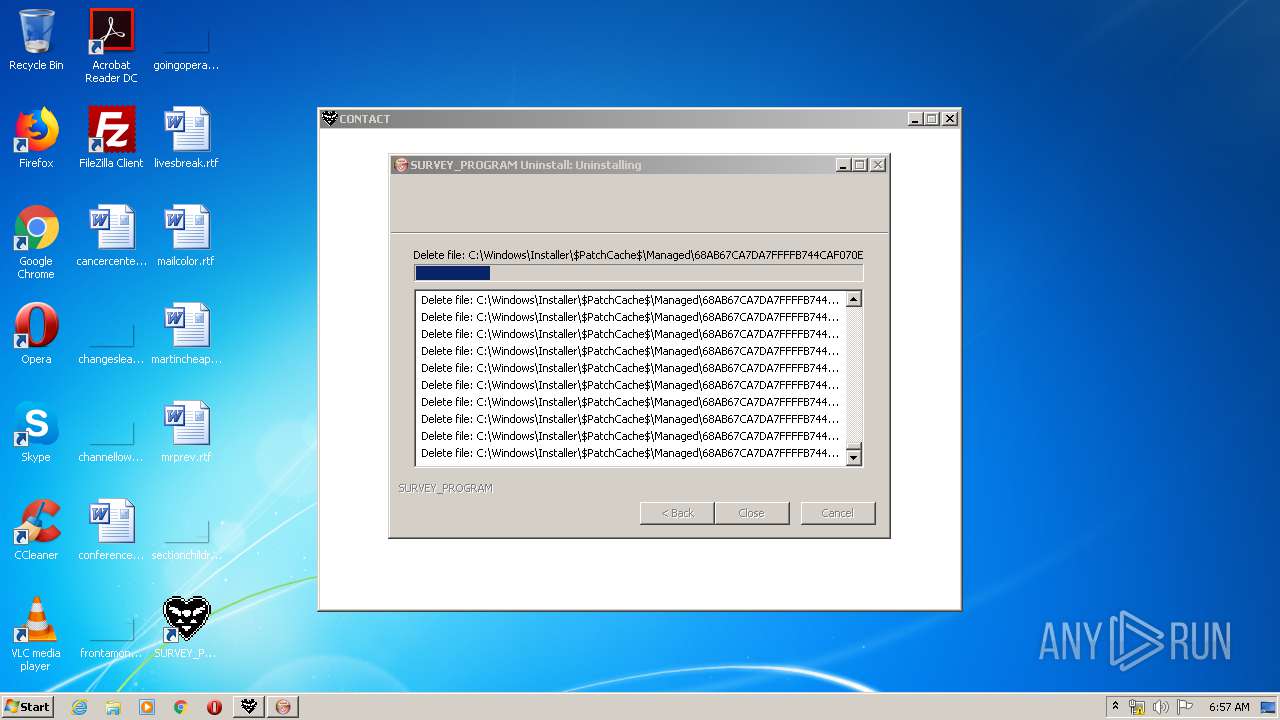The height and width of the screenshot is (720, 1280).
Task: Minimize the uninstaller dialog
Action: click(843, 165)
